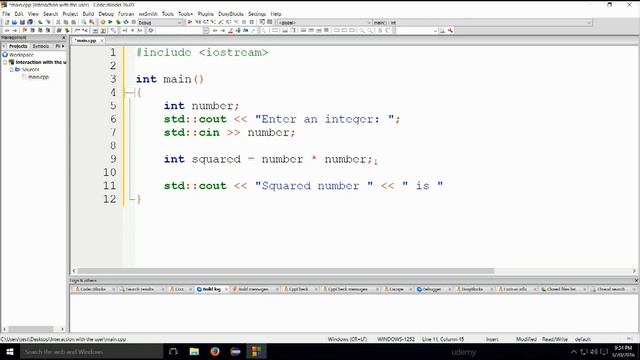Image resolution: width=640 pixels, height=360 pixels.
Task: Click the jump forward arrow icon
Action: (x=15, y=31)
